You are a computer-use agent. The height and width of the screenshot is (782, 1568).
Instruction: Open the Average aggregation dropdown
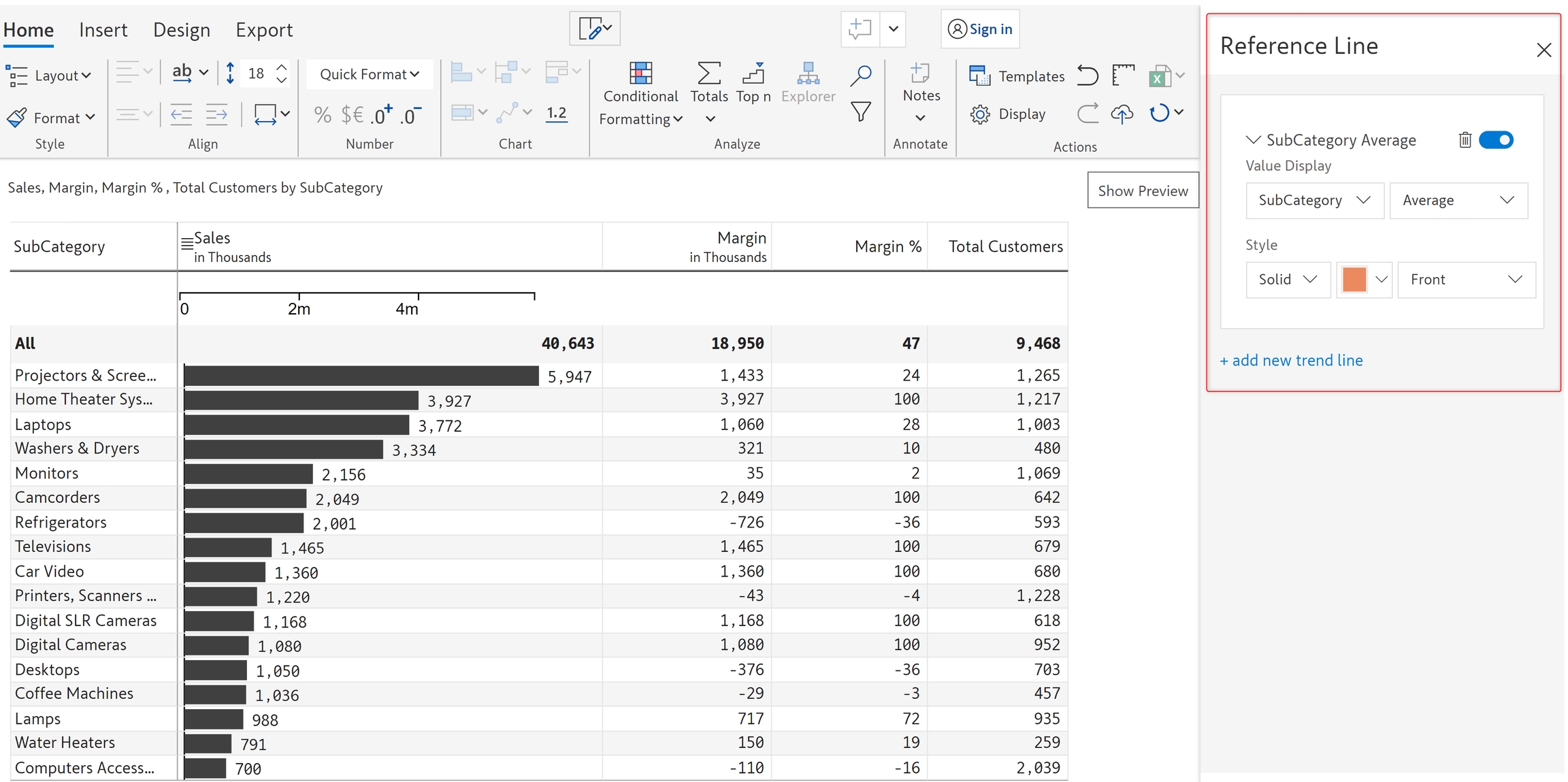(1458, 200)
